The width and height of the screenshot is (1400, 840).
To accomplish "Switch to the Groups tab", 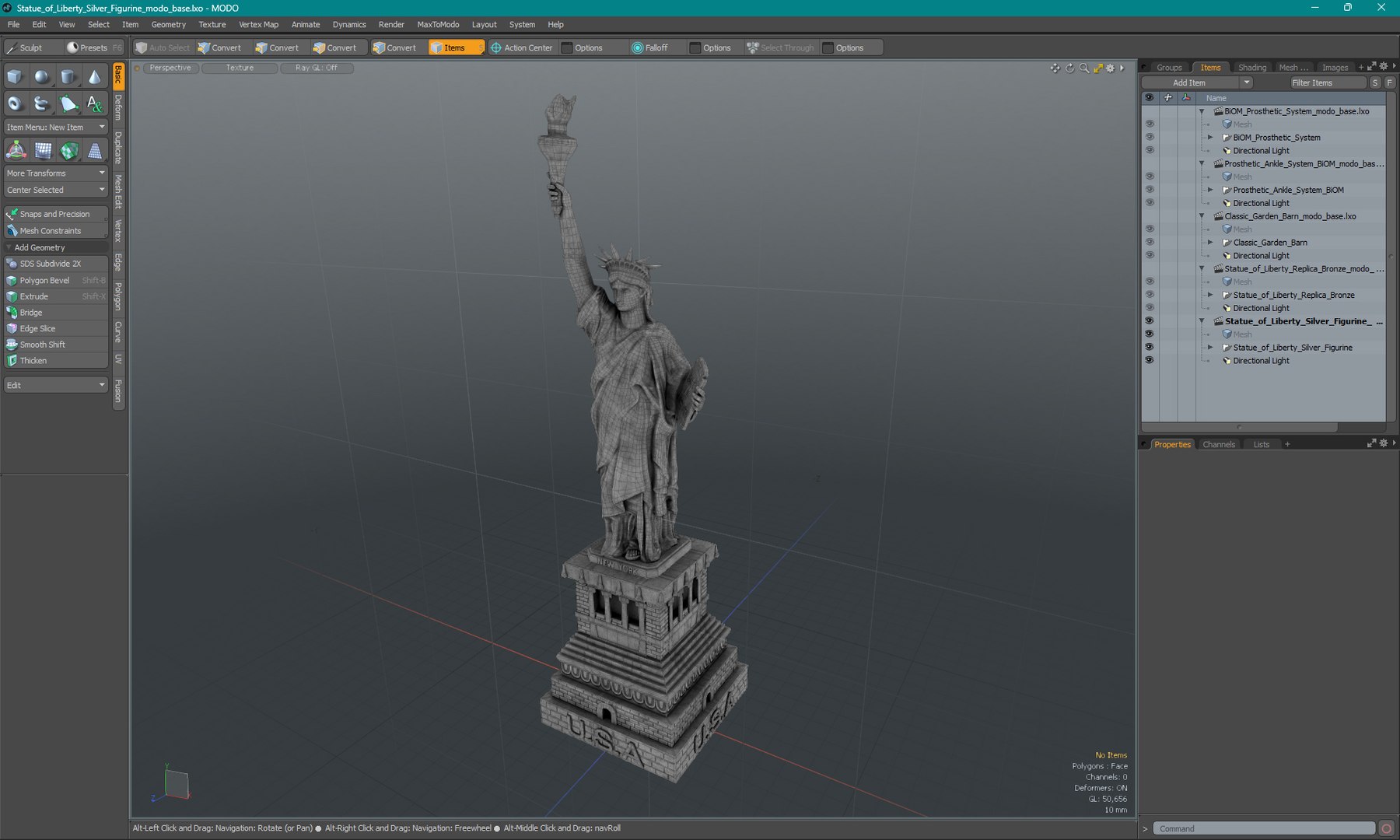I will (1168, 68).
